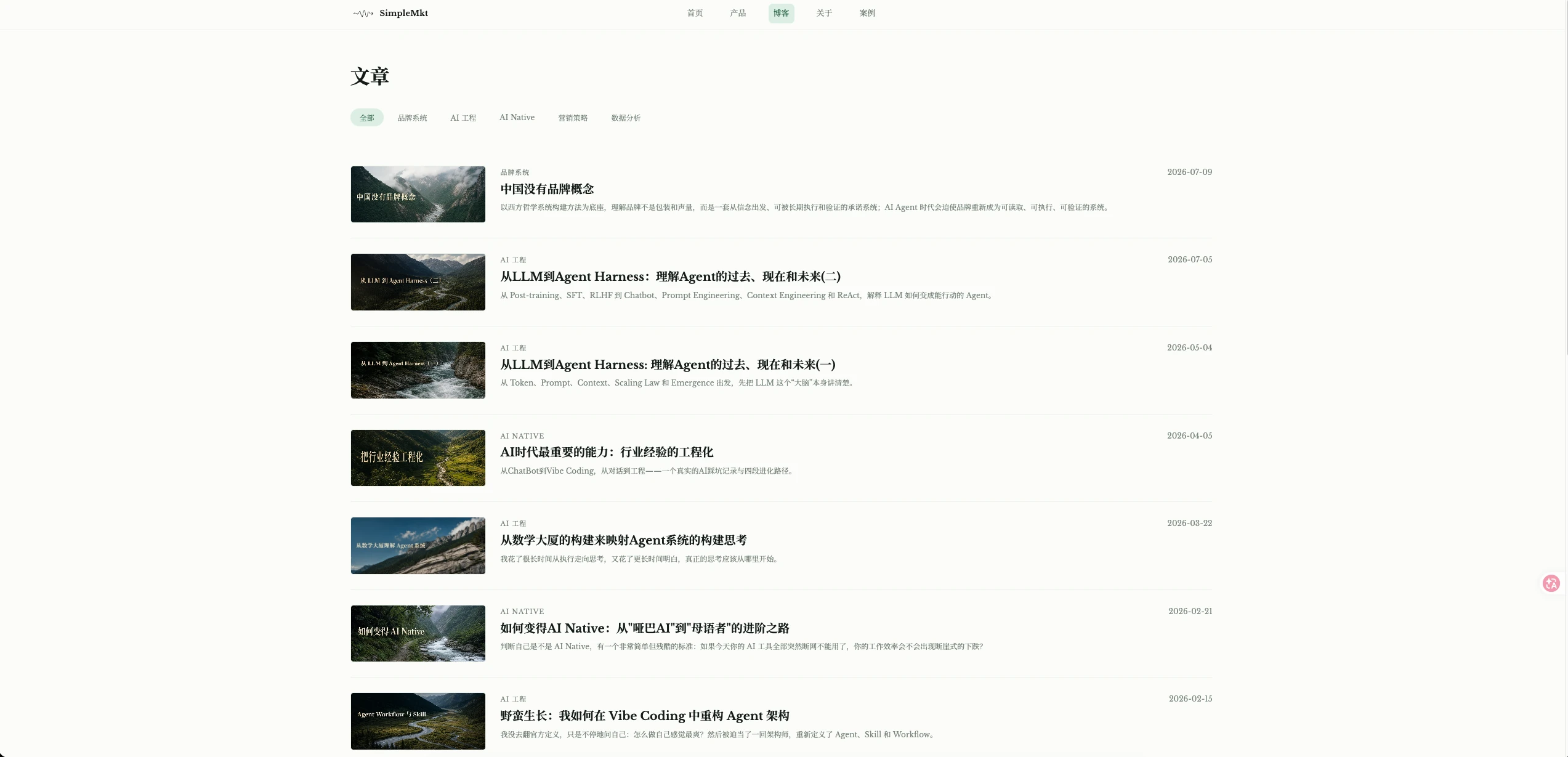The image size is (1568, 757).
Task: Open the 产品 navigation item
Action: [x=738, y=13]
